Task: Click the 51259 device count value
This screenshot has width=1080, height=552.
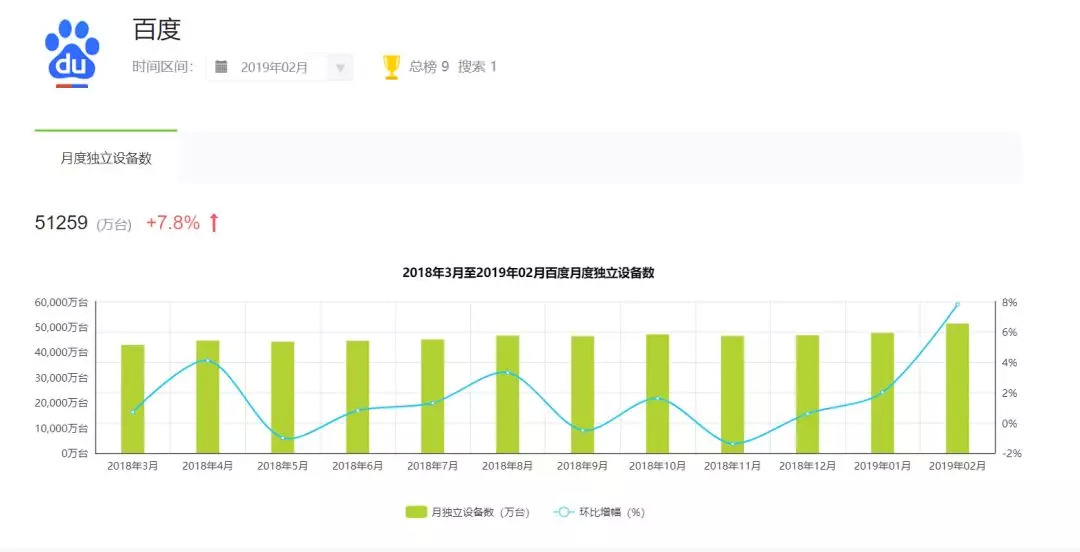Action: [x=61, y=223]
